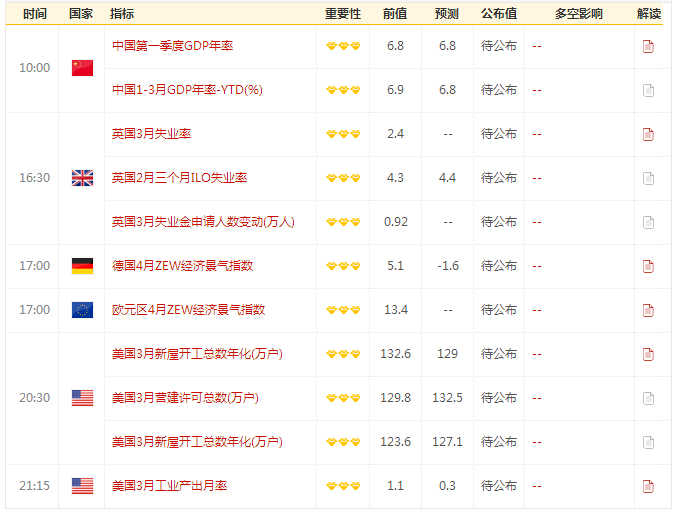This screenshot has height=512, width=675.
Task: Click the US flag beside 21:15
Action: coord(82,486)
